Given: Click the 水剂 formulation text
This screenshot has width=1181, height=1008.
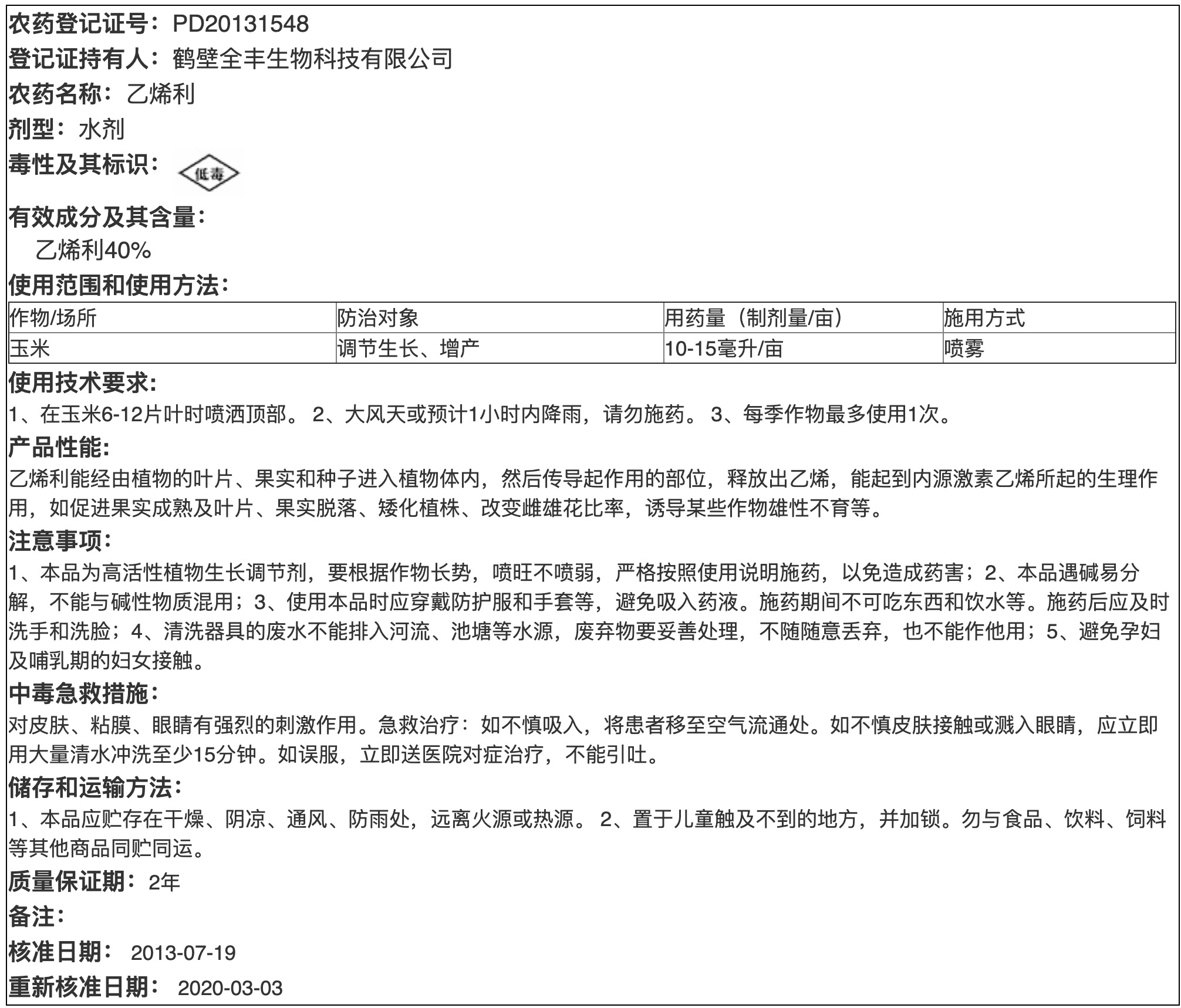Looking at the screenshot, I should pos(102,130).
